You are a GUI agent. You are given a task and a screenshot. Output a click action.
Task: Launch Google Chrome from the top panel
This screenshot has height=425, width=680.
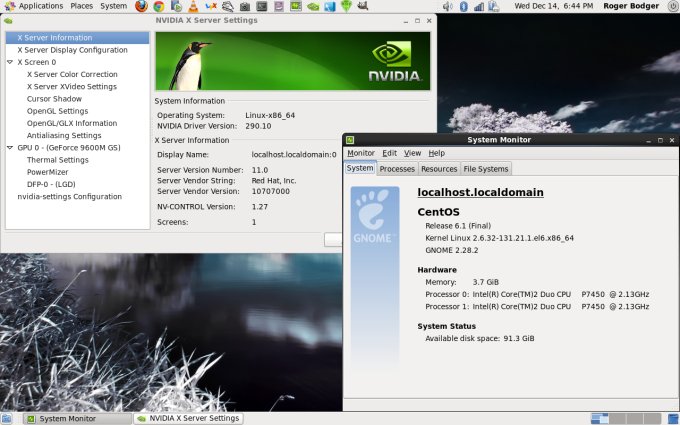tap(159, 6)
